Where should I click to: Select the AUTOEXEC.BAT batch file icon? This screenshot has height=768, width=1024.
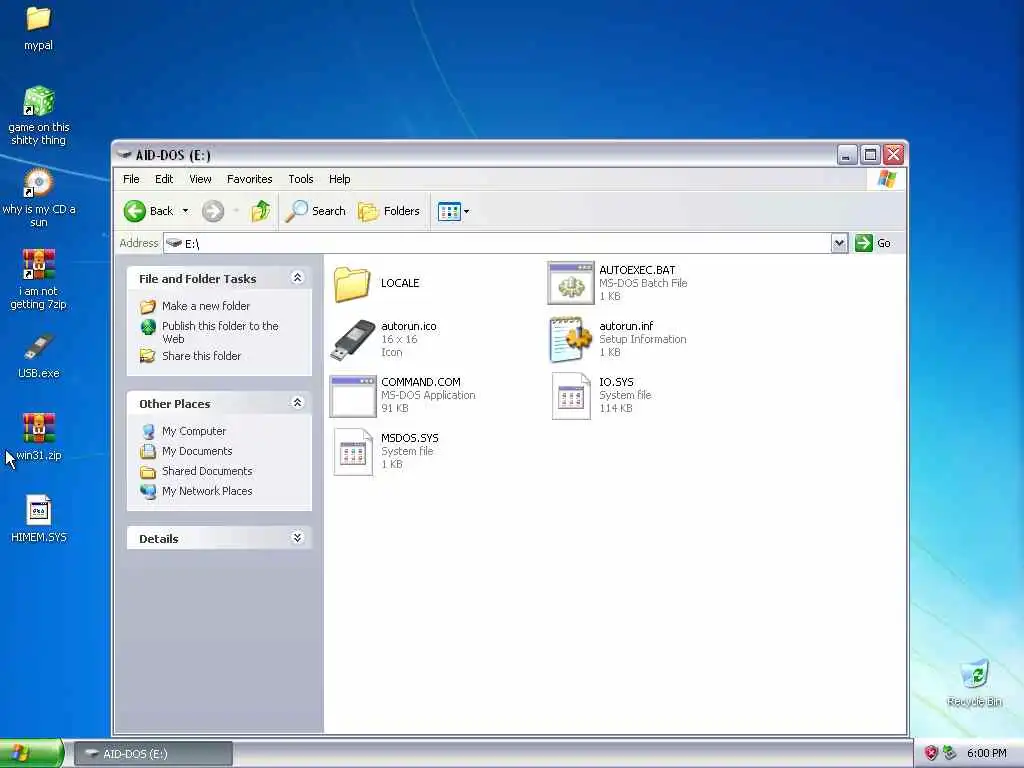click(x=571, y=283)
